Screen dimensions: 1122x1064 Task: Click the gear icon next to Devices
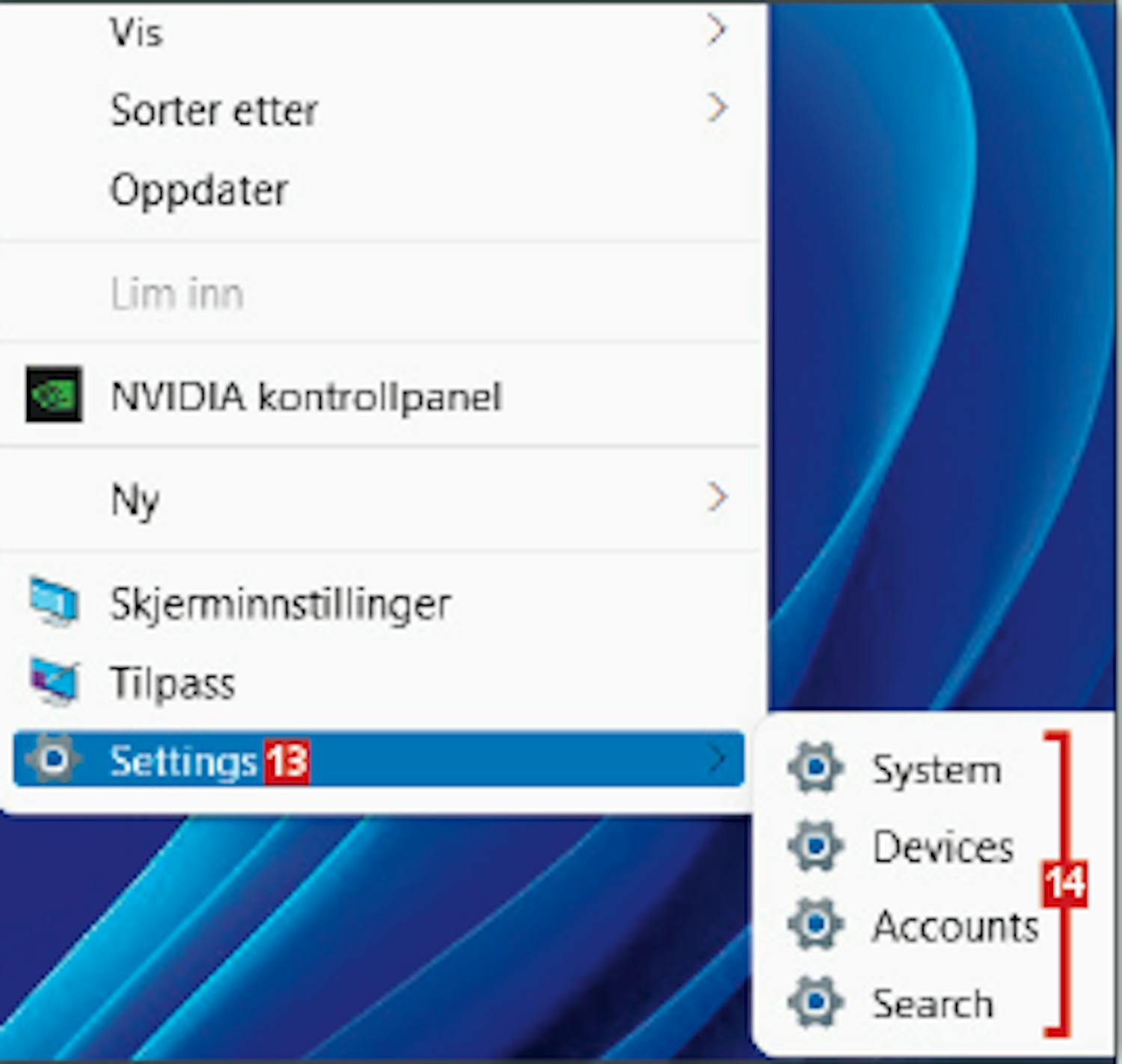[815, 846]
